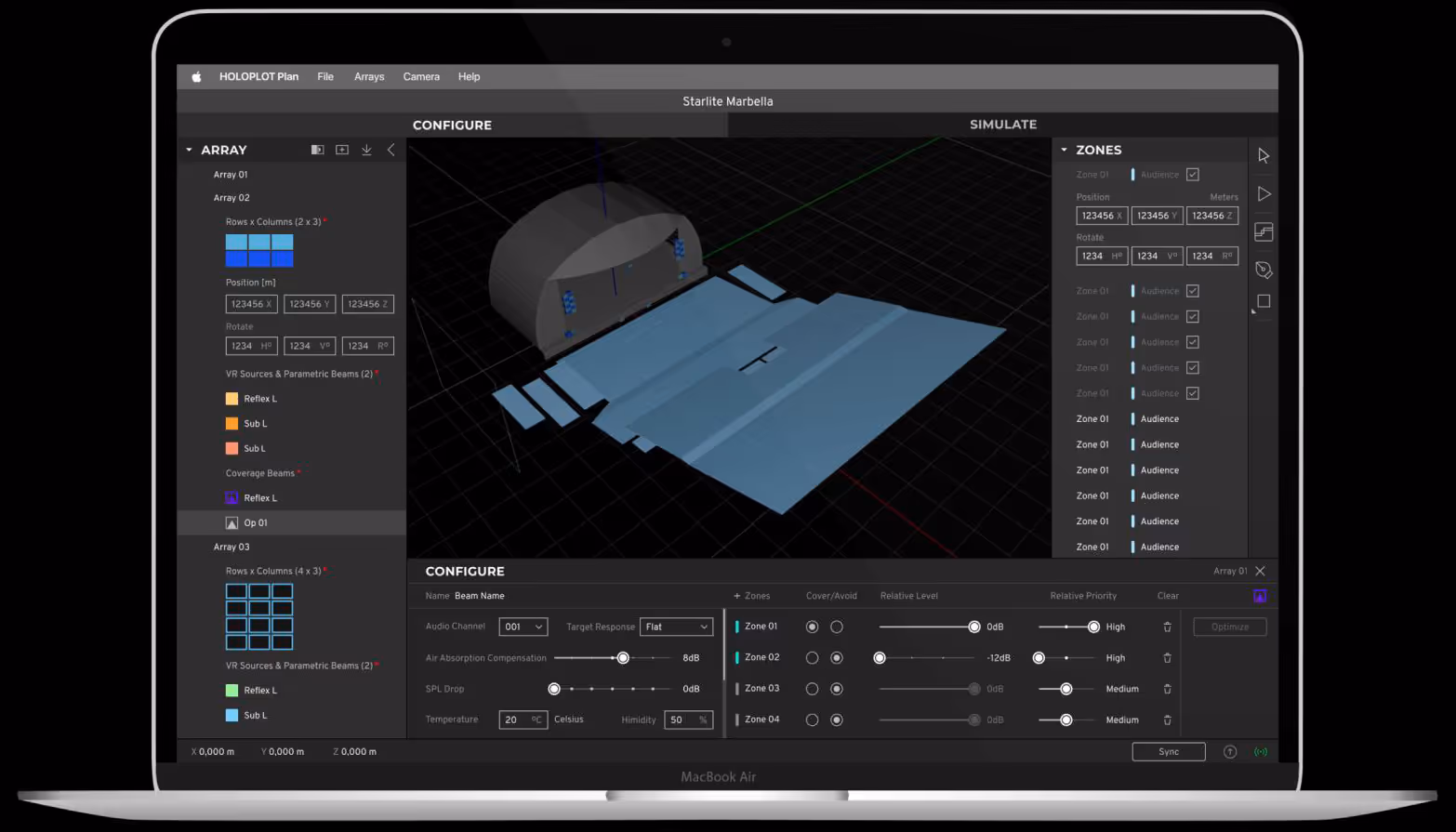1456x832 pixels.
Task: Delete Zone 01 using its trash icon
Action: pos(1167,627)
